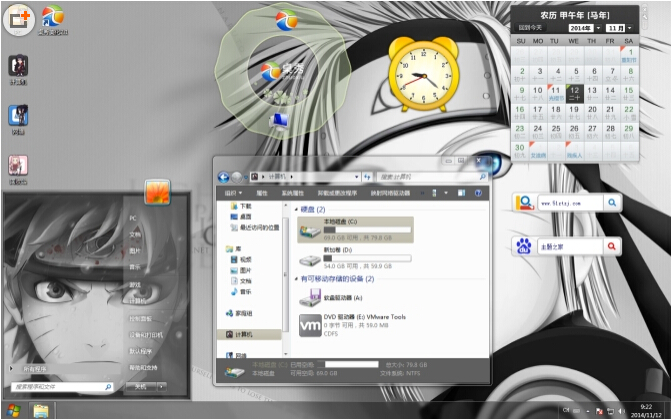Open Explorer help question mark icon
672x419 pixels.
pyautogui.click(x=478, y=193)
